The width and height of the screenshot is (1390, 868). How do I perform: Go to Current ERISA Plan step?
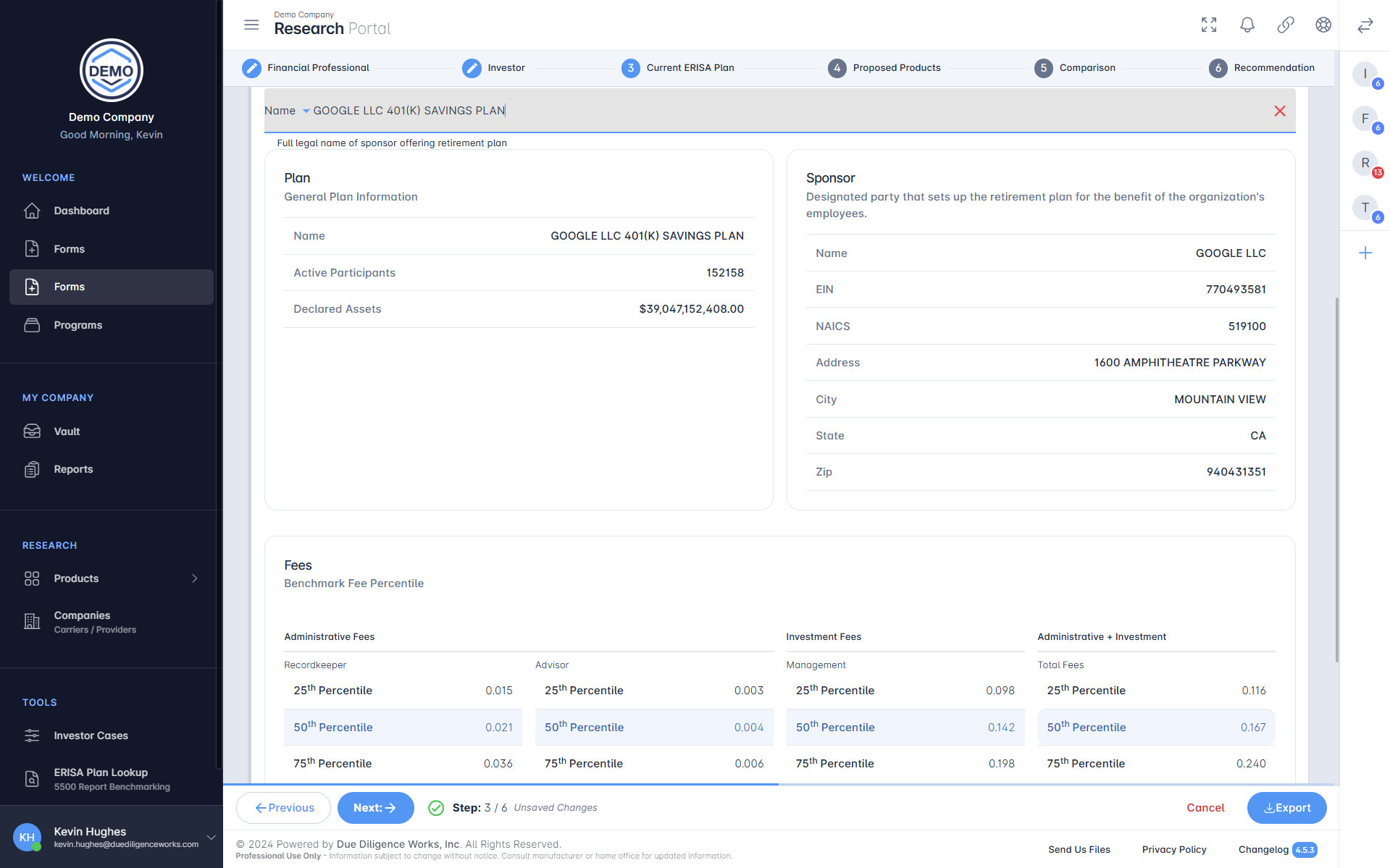[x=678, y=68]
